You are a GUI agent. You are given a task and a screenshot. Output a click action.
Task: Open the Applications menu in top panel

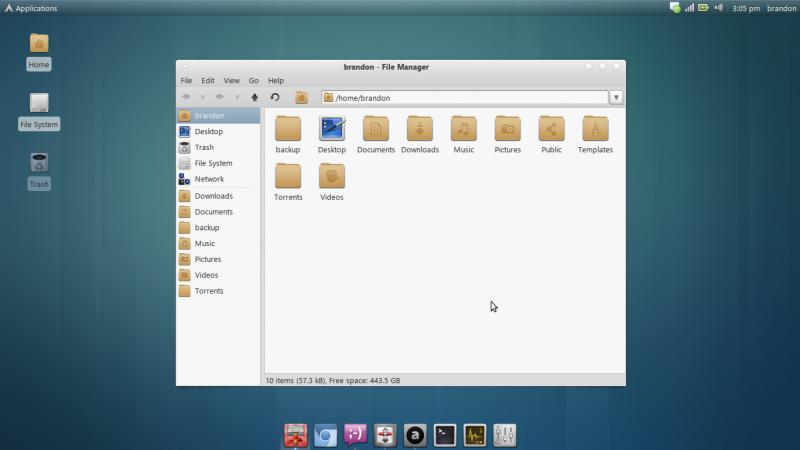tap(31, 8)
